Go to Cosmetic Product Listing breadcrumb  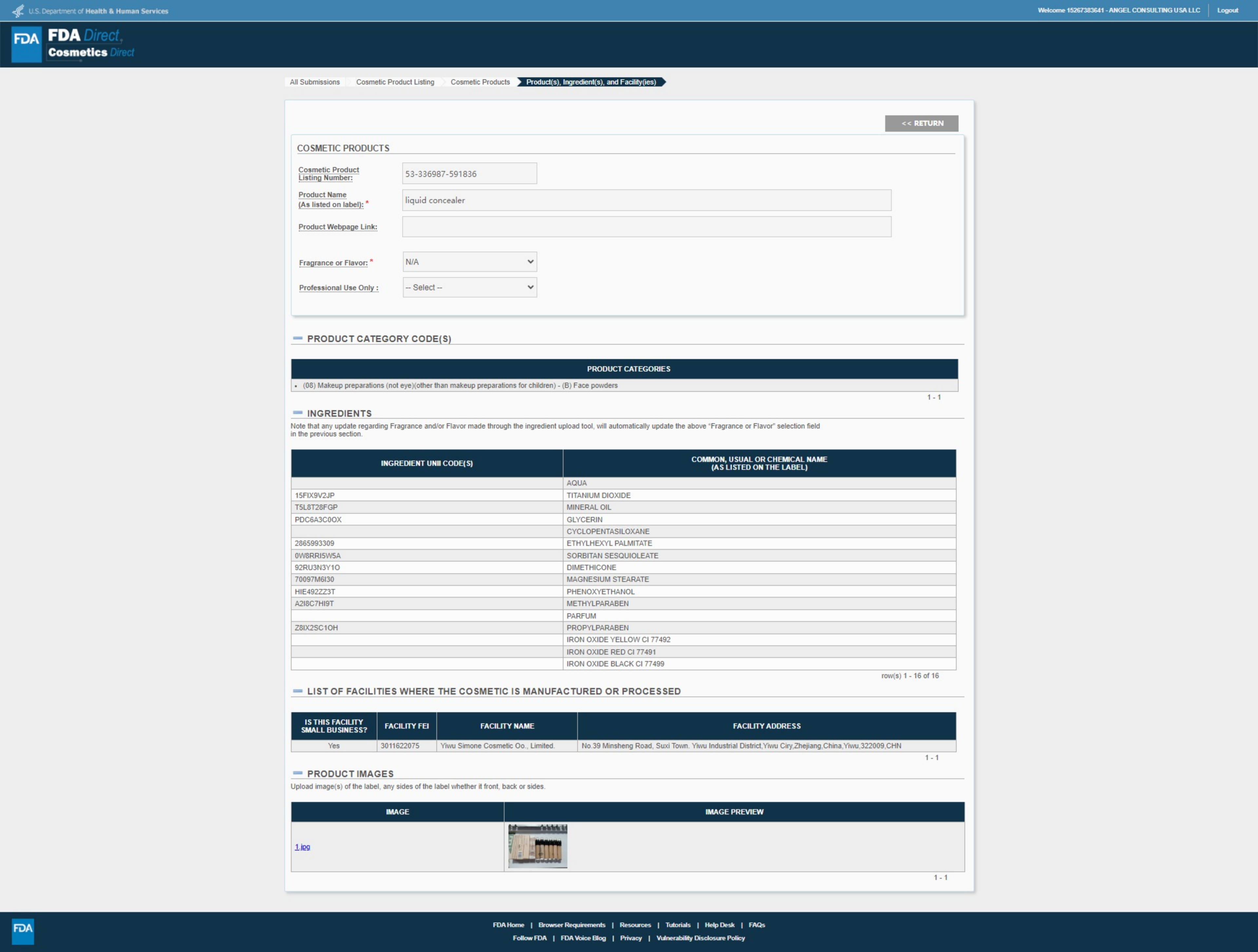[x=395, y=82]
